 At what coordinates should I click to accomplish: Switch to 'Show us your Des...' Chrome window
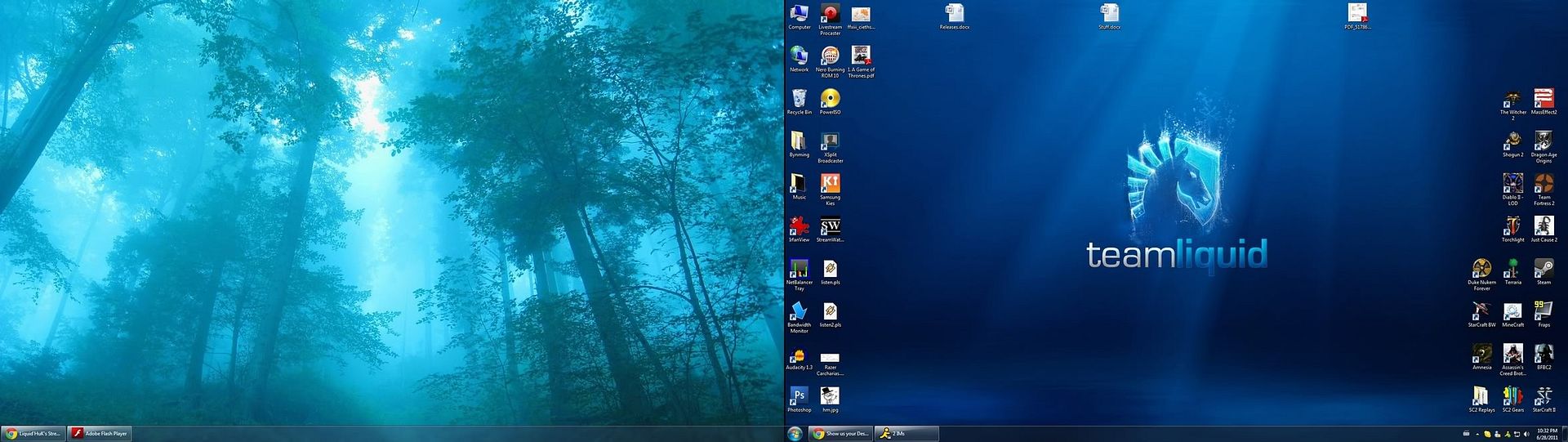point(840,434)
